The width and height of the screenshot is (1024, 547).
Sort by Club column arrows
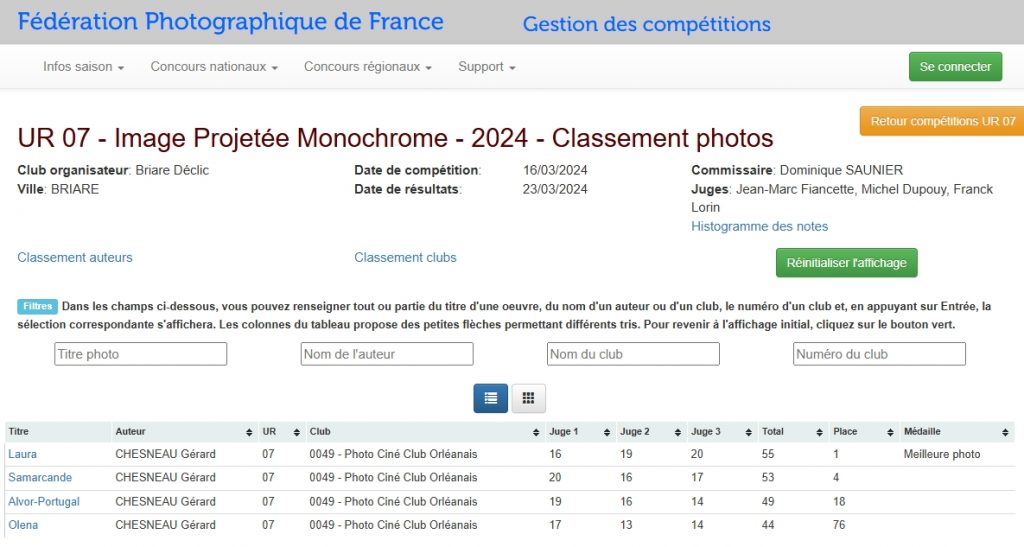pyautogui.click(x=535, y=432)
